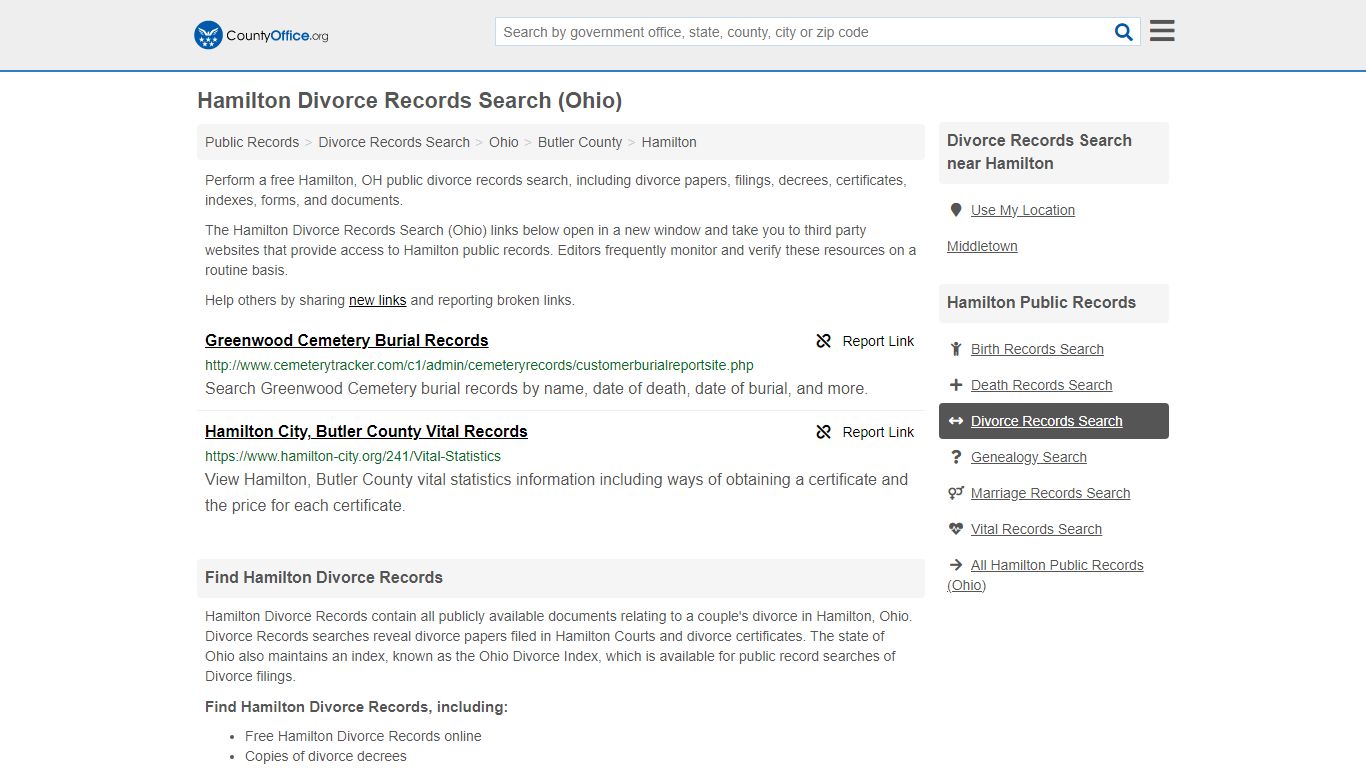The image size is (1366, 768).
Task: Click the page heading Hamilton Divorce Records Search
Action: [410, 100]
